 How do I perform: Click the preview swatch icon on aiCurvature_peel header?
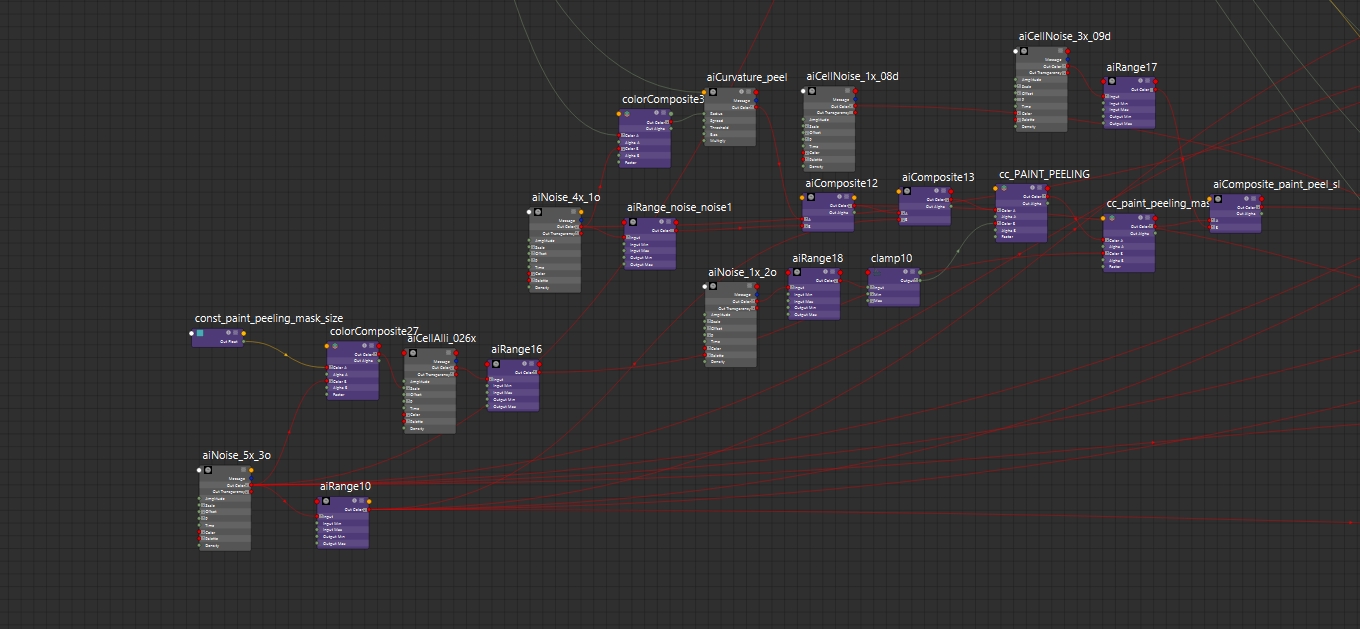[x=713, y=92]
